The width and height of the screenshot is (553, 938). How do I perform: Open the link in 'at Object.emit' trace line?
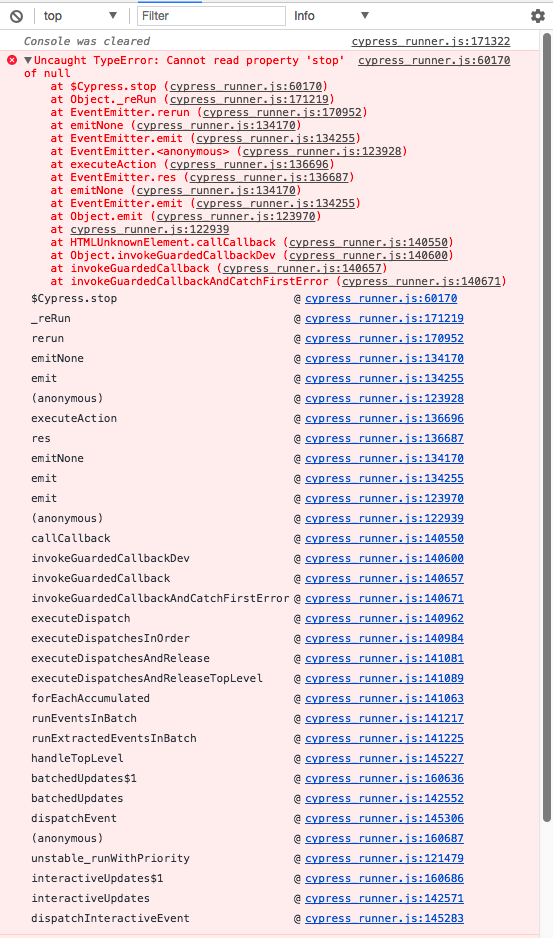236,217
